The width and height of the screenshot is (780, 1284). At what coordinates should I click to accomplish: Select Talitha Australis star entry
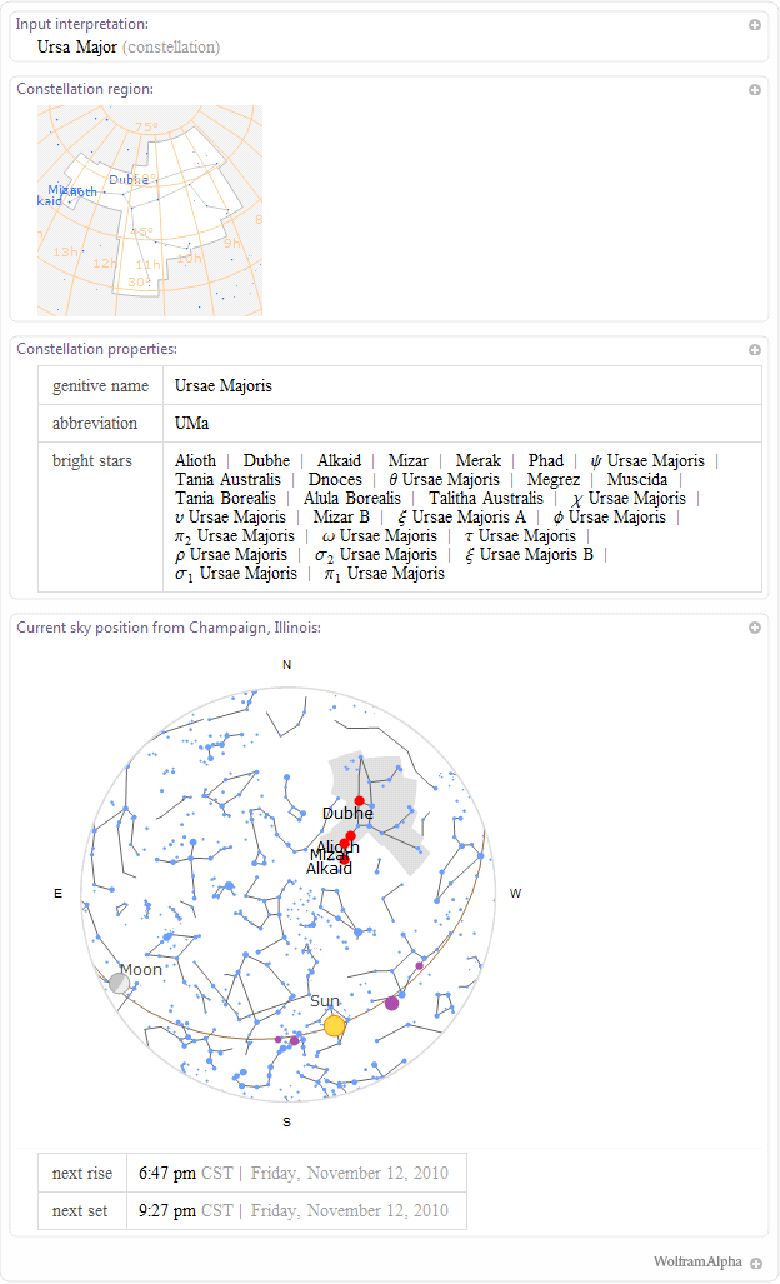(486, 498)
